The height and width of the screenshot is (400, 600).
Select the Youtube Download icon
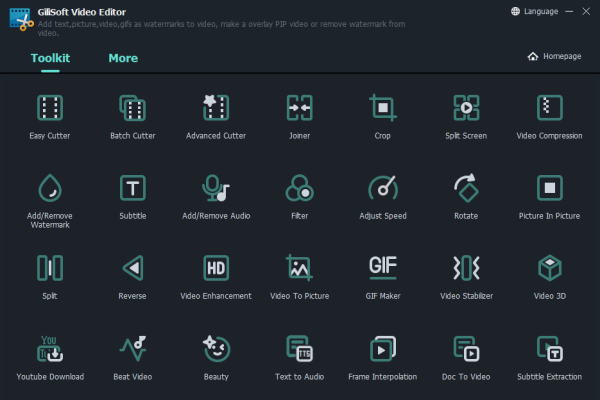[50, 348]
